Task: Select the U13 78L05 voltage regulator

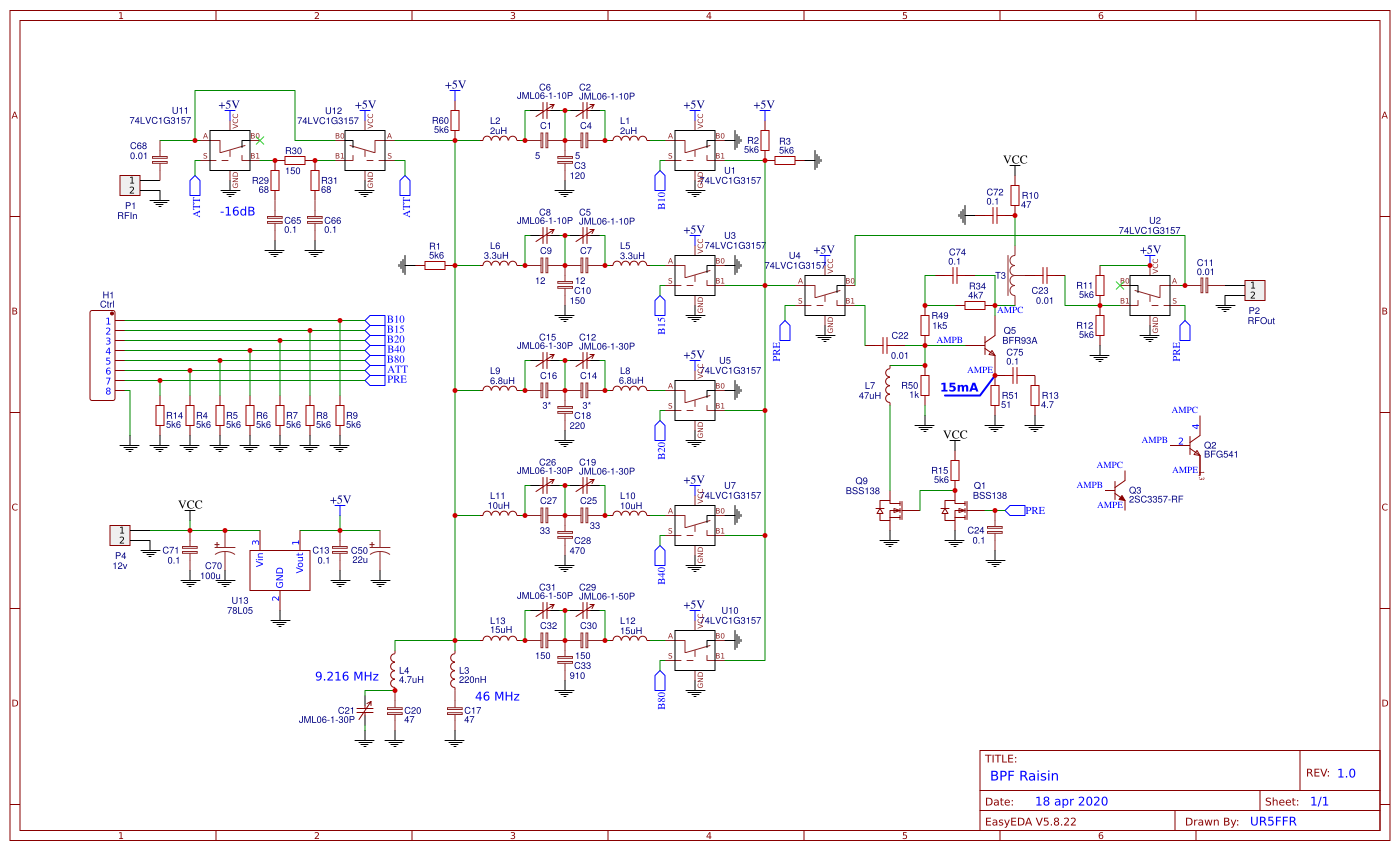Action: pyautogui.click(x=280, y=569)
